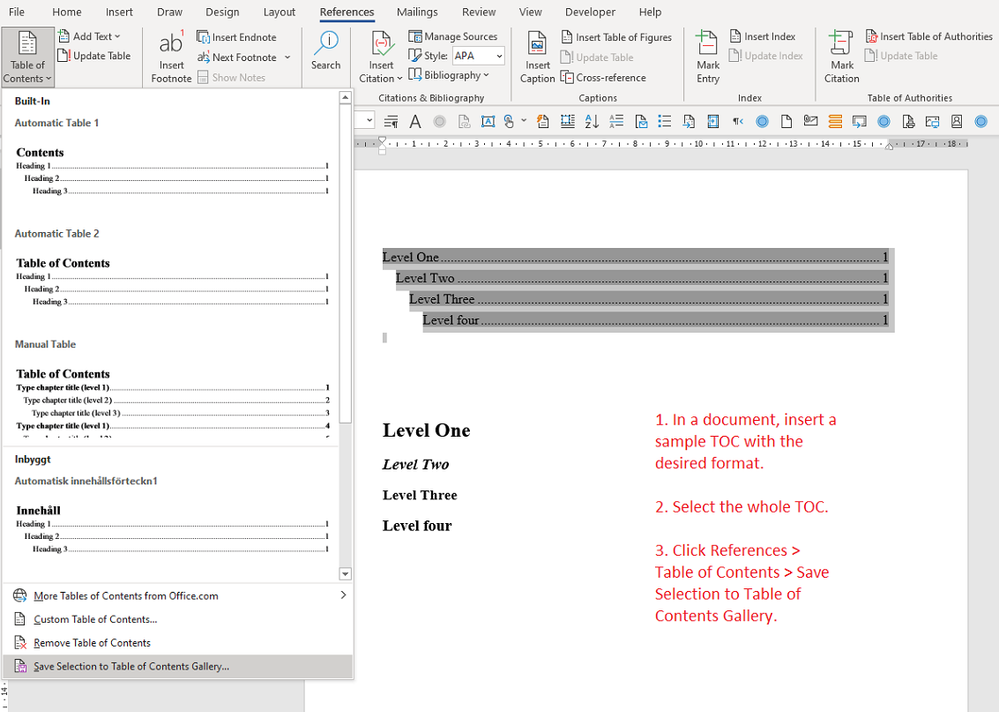Click the paragraph mark direction icon

pos(738,121)
